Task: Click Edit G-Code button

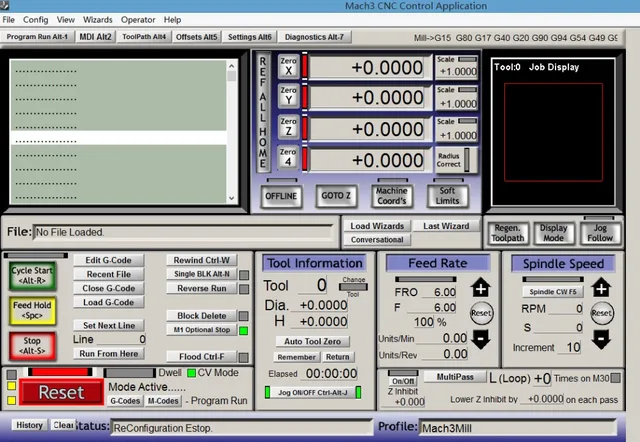Action: [109, 260]
